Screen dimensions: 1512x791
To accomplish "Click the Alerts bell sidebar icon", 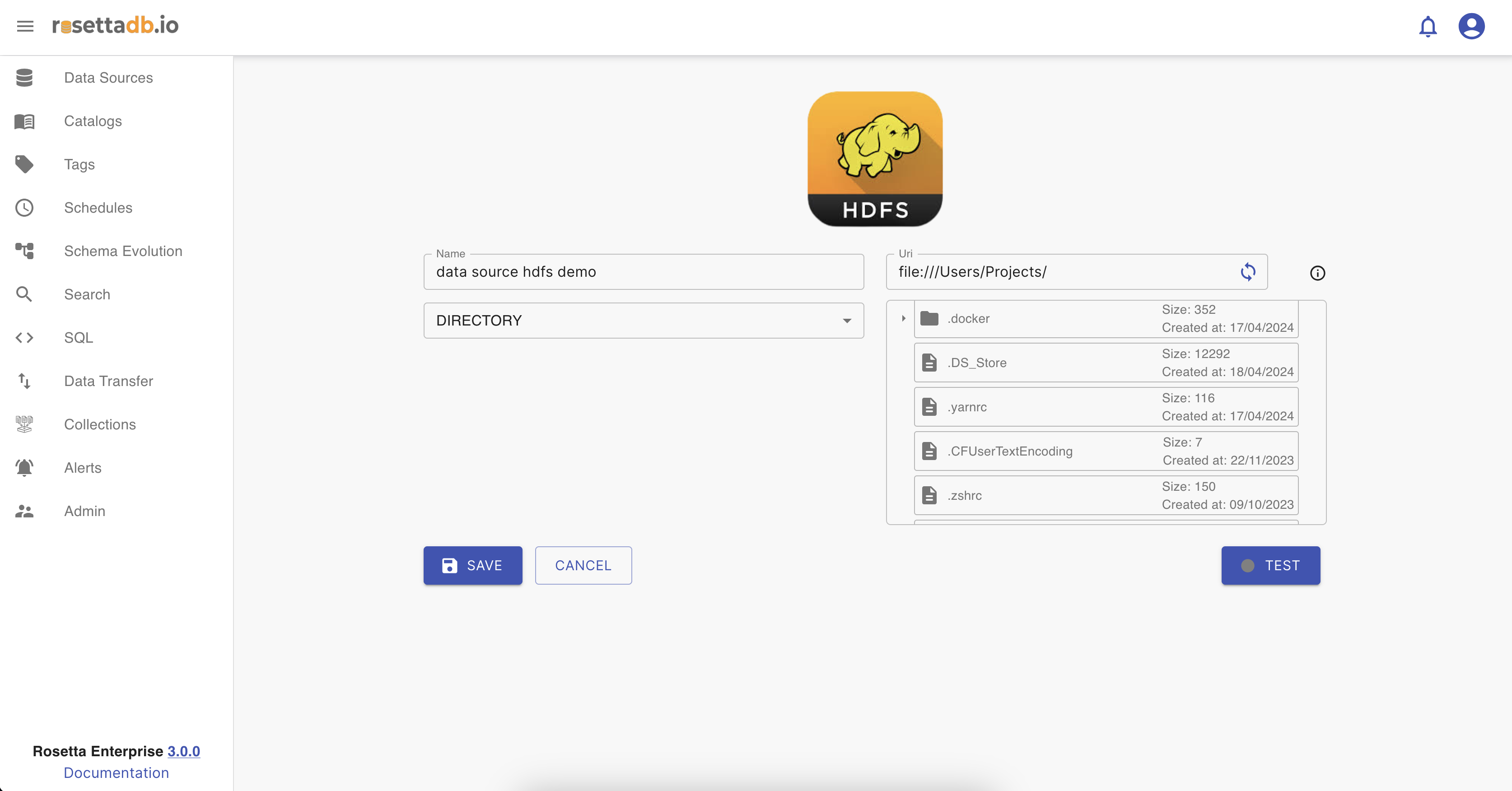I will click(x=25, y=468).
